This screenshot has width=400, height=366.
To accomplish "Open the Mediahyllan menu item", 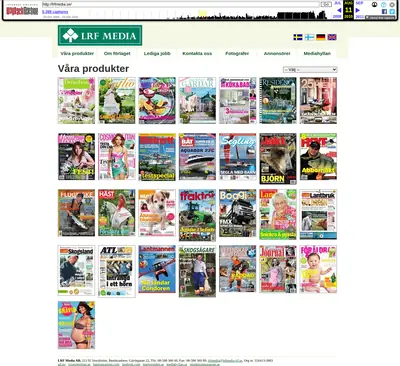I will point(317,53).
